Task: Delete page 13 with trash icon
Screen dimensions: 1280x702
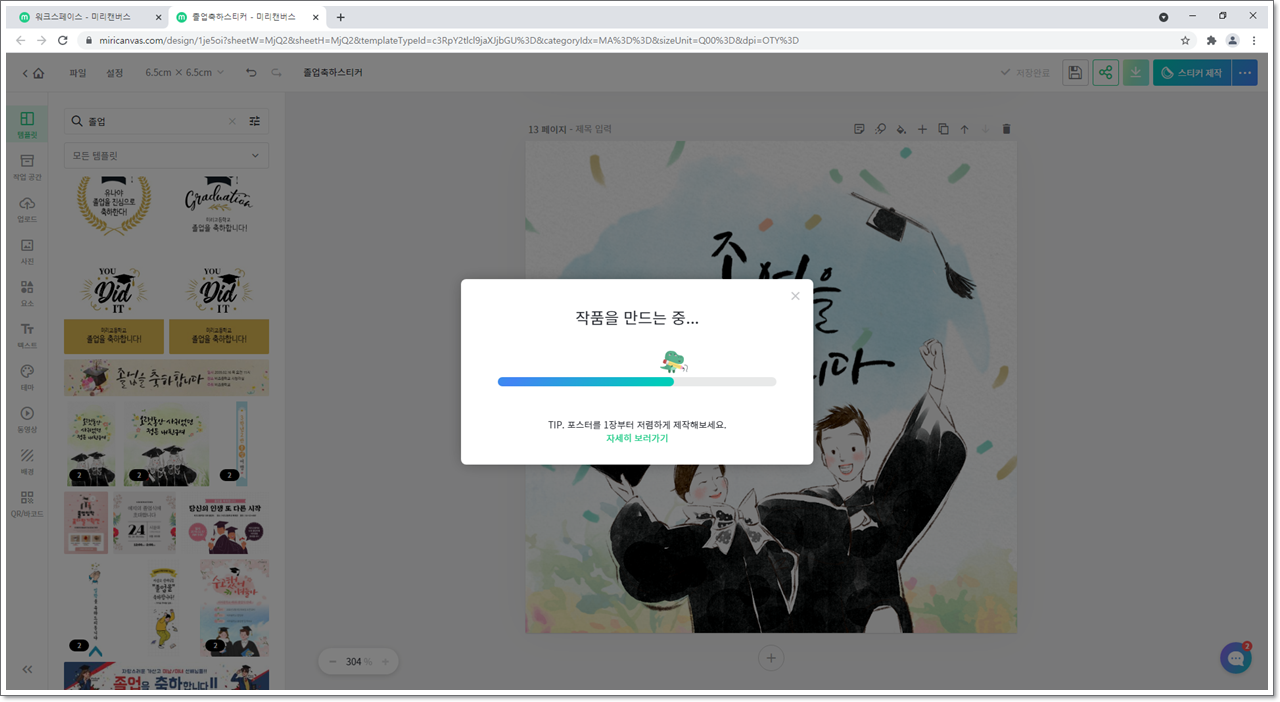Action: 1006,129
